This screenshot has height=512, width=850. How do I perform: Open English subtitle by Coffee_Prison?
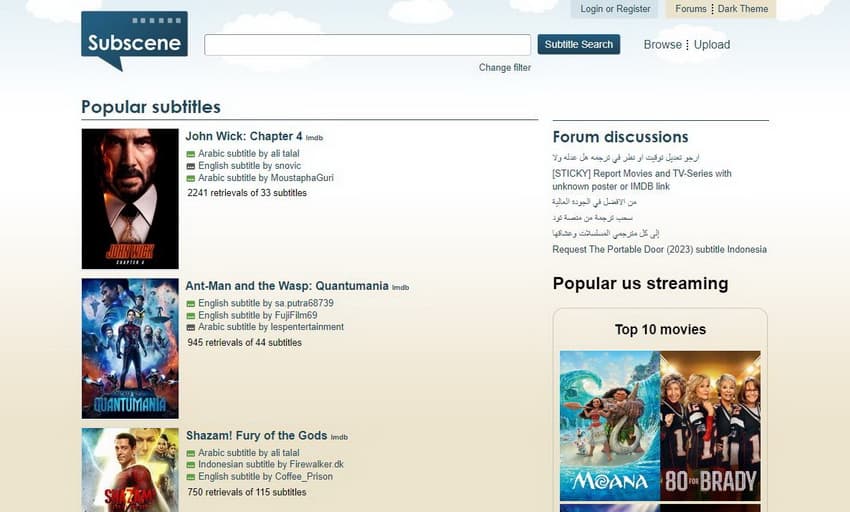click(266, 476)
